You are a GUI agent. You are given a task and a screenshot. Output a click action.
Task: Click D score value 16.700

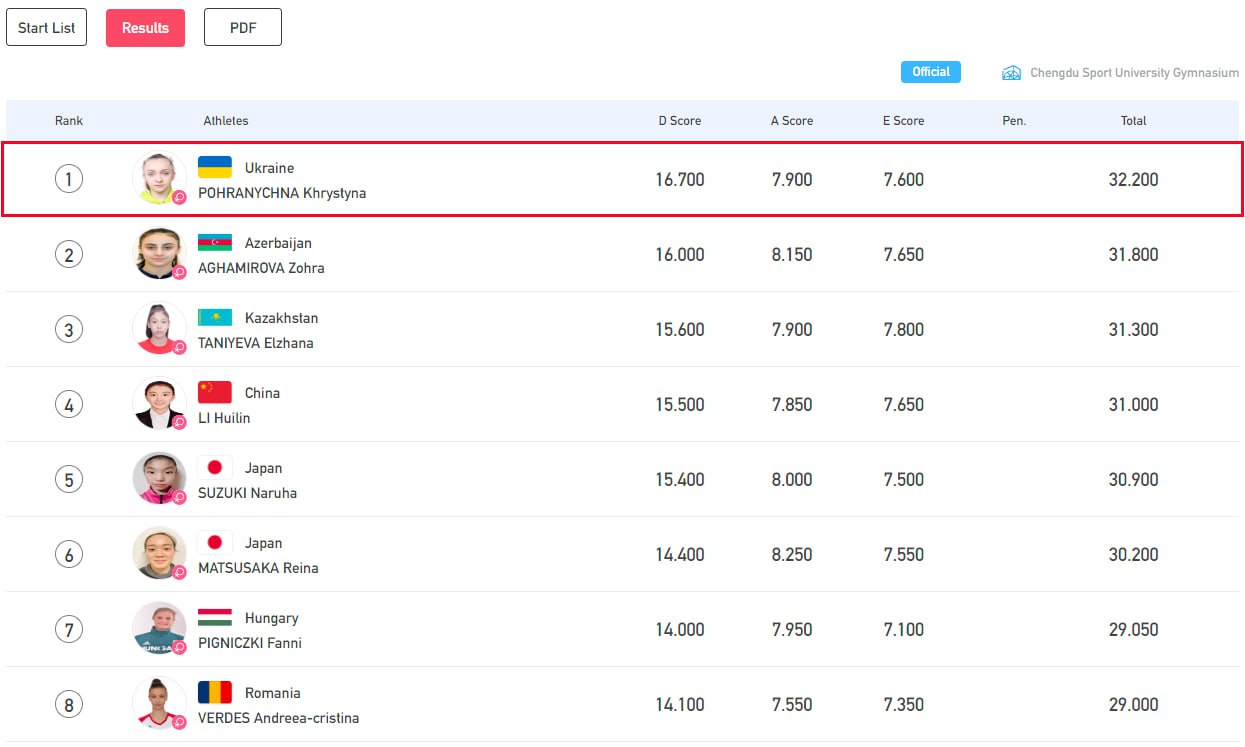click(680, 180)
